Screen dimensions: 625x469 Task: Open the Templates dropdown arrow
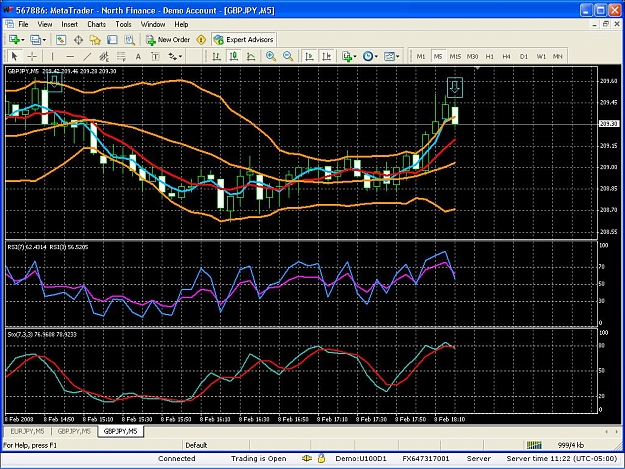[397, 57]
